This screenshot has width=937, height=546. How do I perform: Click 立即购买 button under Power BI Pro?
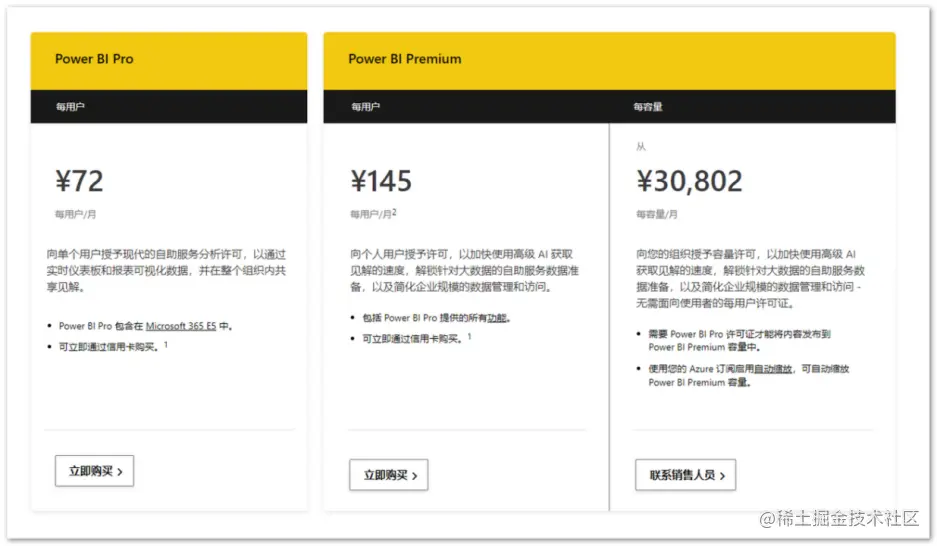point(94,471)
